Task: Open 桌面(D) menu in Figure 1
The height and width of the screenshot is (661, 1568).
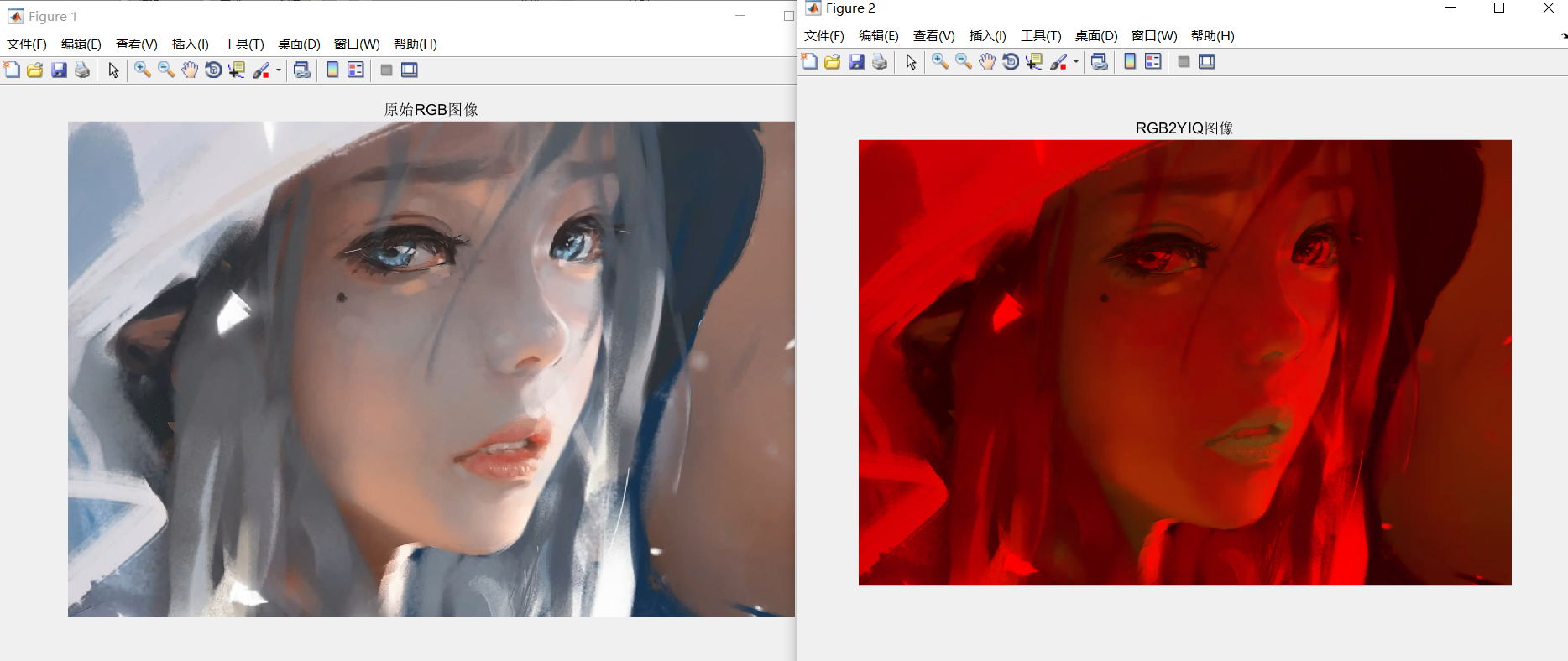Action: click(299, 44)
